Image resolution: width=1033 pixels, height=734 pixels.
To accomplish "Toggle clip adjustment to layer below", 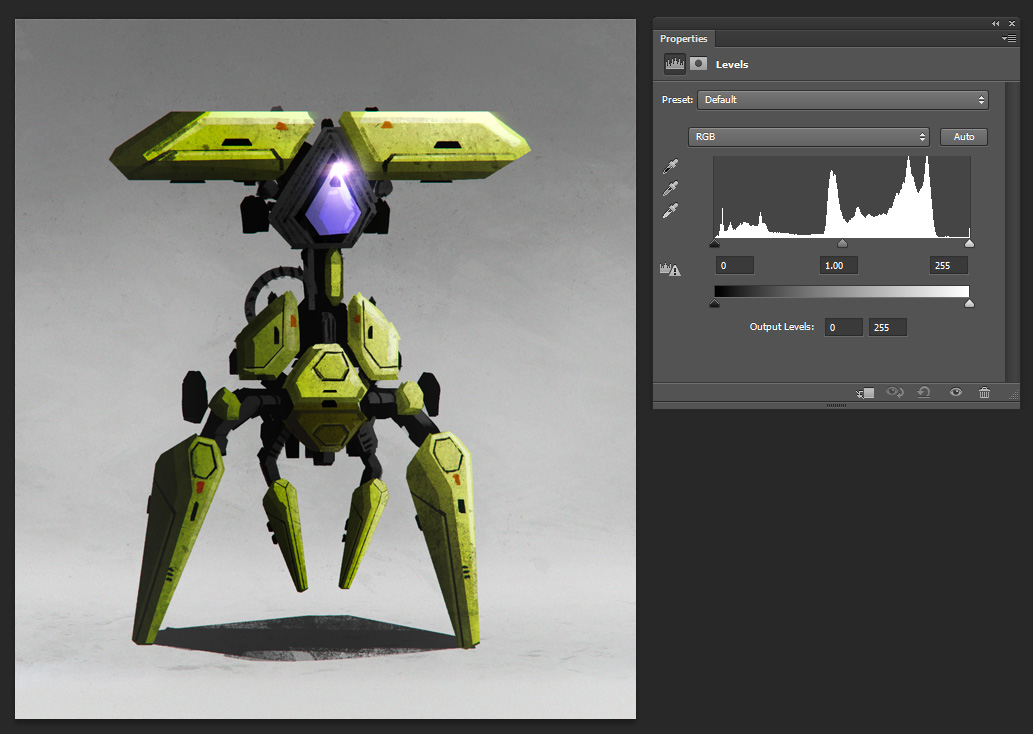I will click(x=865, y=393).
